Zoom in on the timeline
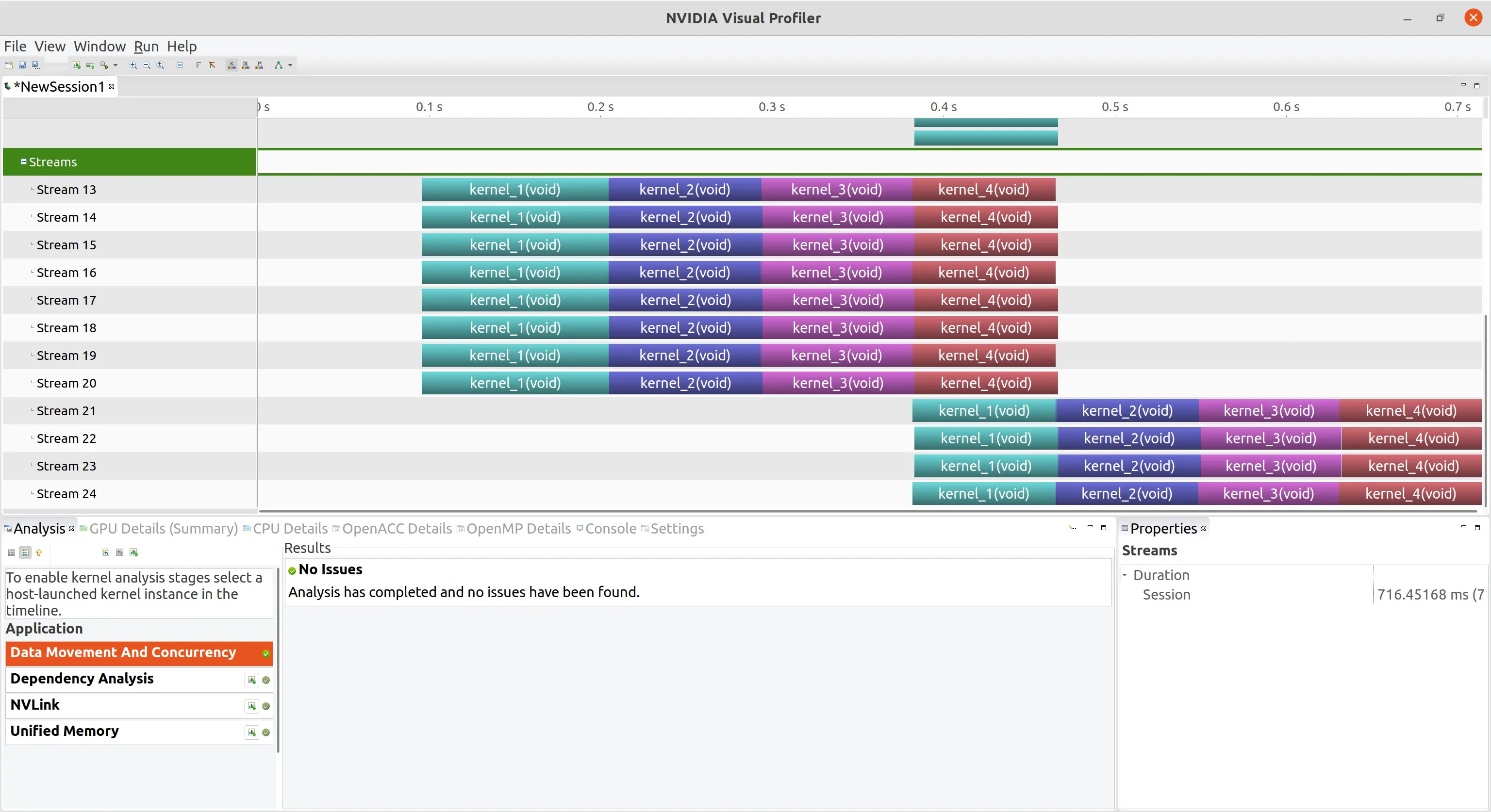The image size is (1491, 812). 133,65
